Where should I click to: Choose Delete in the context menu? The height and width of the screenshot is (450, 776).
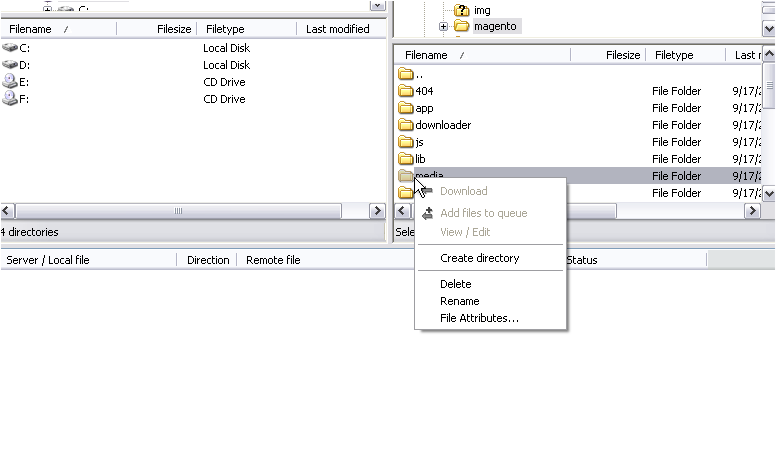coord(455,284)
